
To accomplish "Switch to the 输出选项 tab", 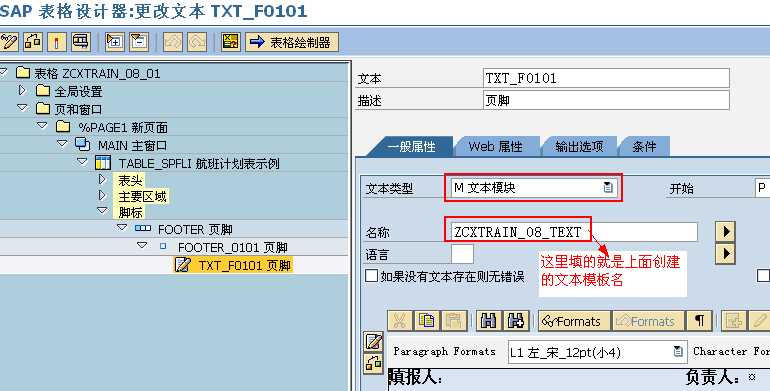I will (579, 147).
